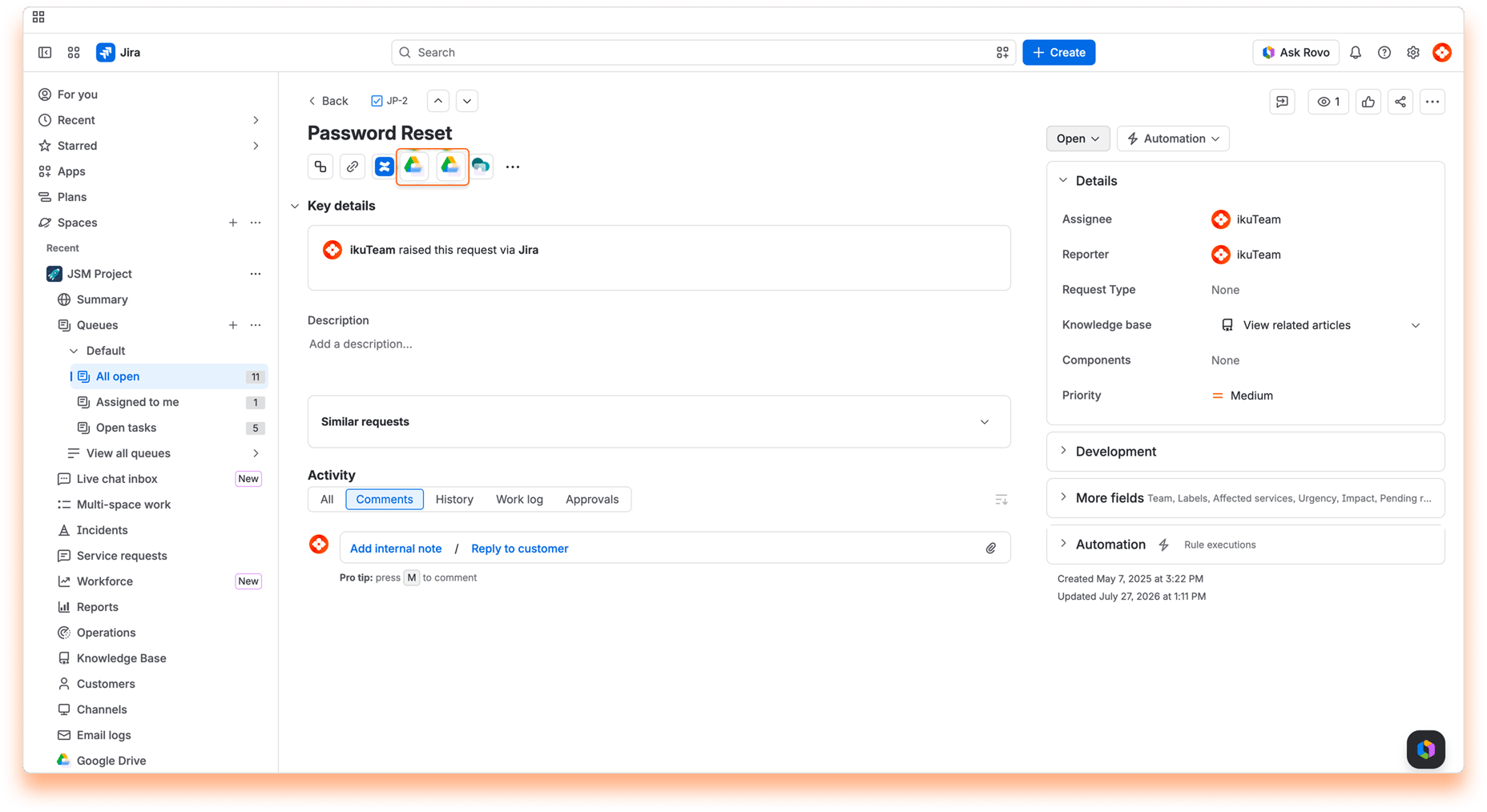Open the Automation dropdown
1487x812 pixels.
(x=1173, y=139)
